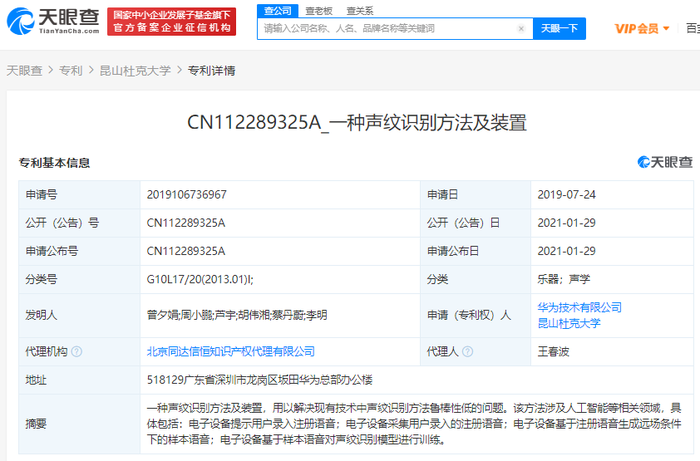Clear the search field with the X icon
700x461 pixels.
521,29
